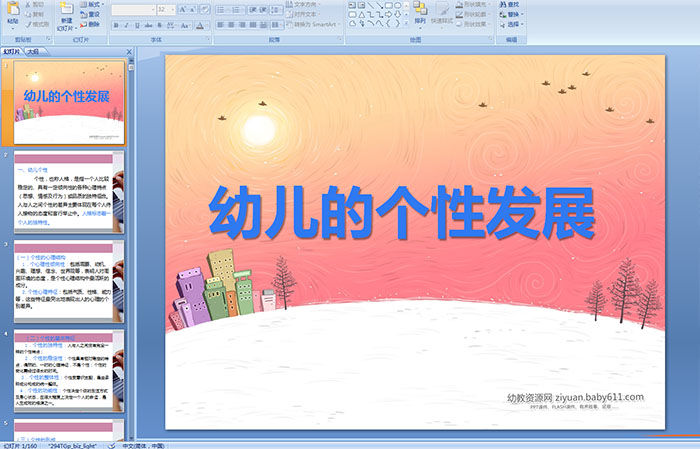Expand the shapes gallery more arrow
Image resolution: width=700 pixels, height=449 pixels.
406,23
